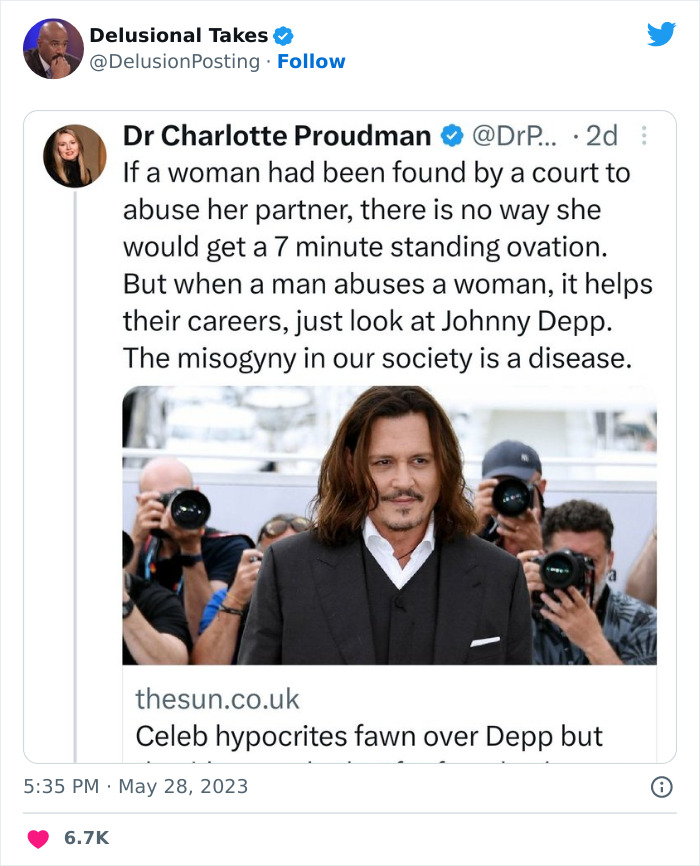
Task: Click the quoted tweet's 2d timestamp
Action: point(602,135)
